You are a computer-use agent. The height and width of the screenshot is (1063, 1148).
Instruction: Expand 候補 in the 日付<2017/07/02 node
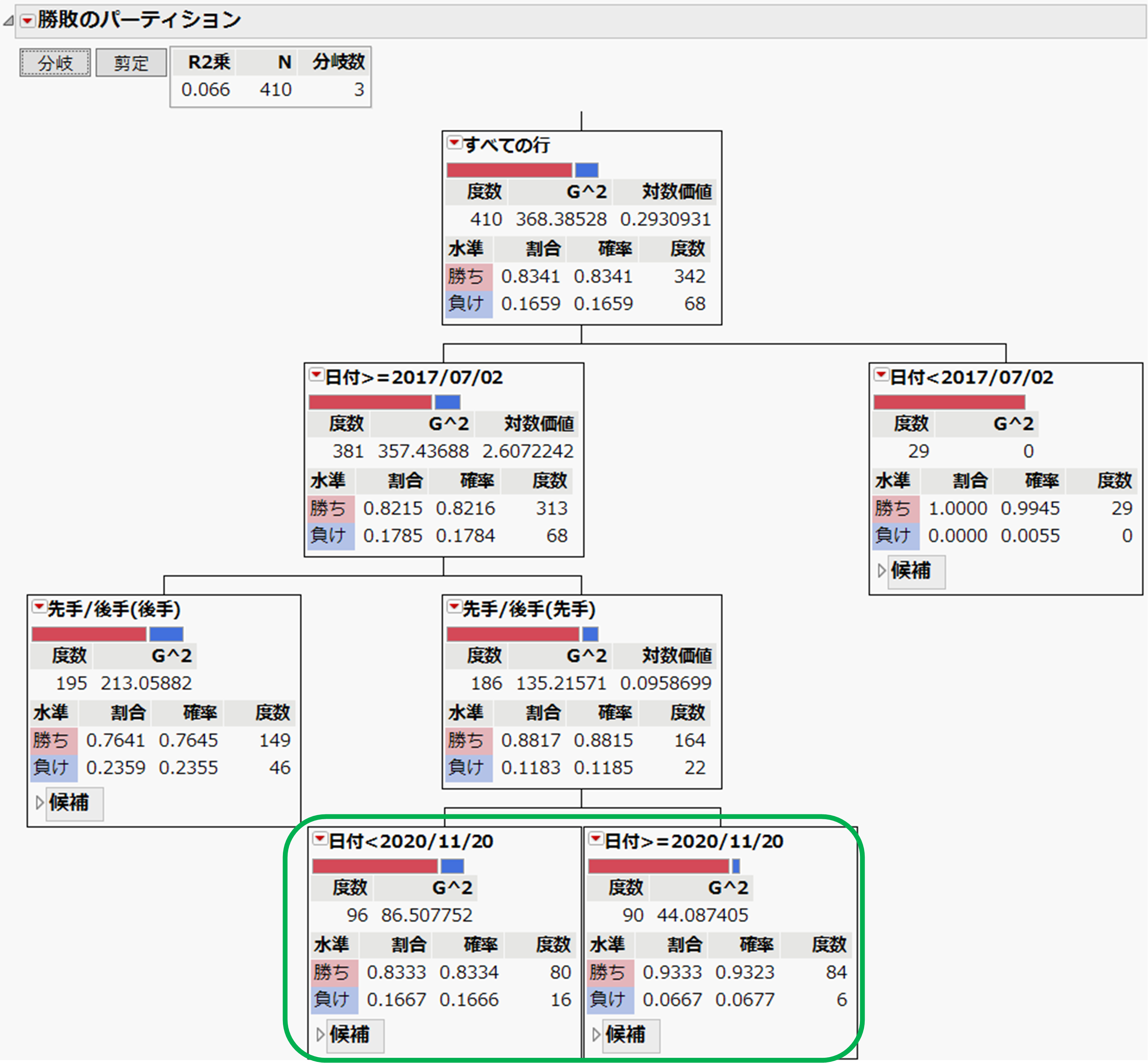pos(881,571)
